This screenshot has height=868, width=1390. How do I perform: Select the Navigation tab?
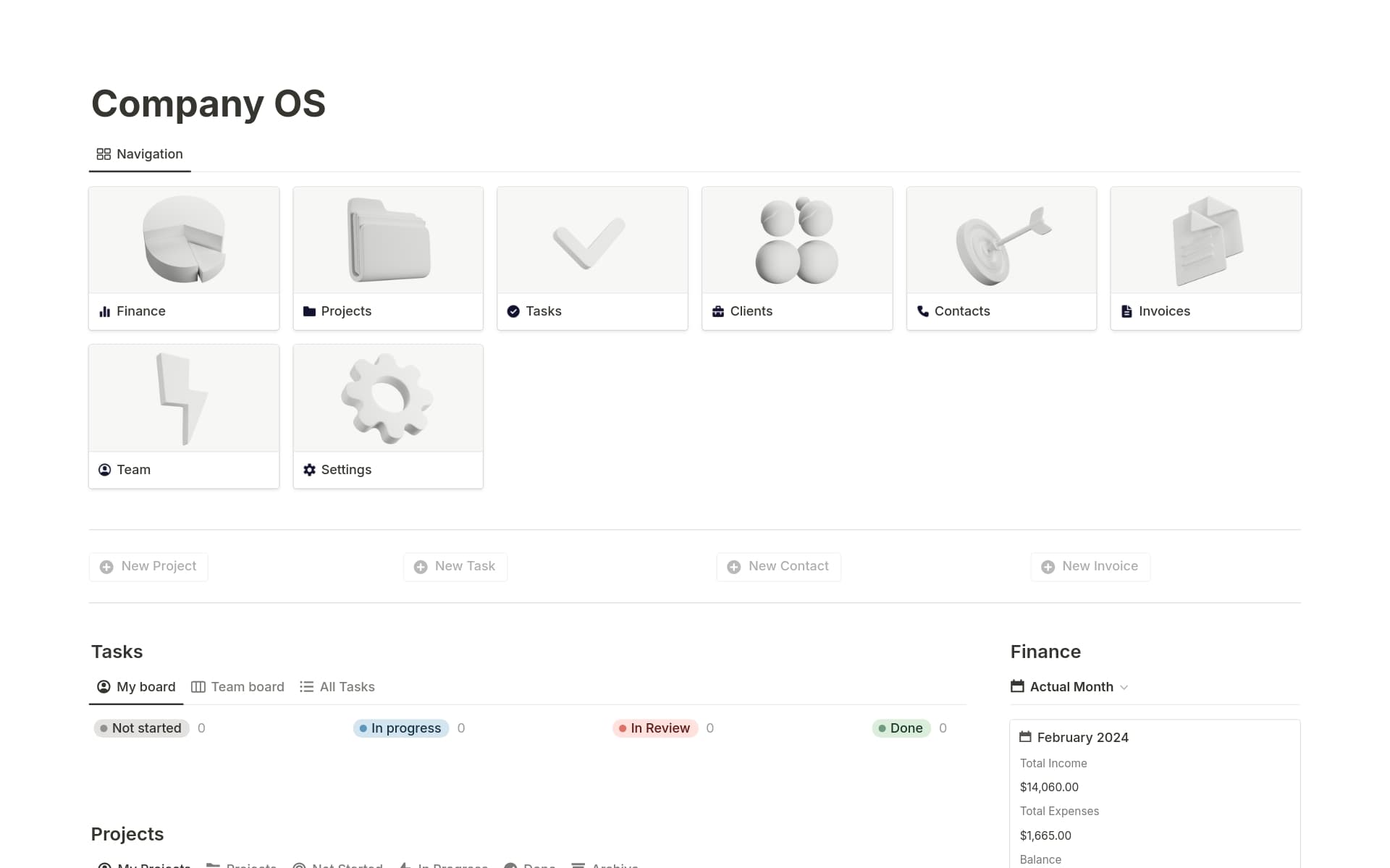[139, 153]
